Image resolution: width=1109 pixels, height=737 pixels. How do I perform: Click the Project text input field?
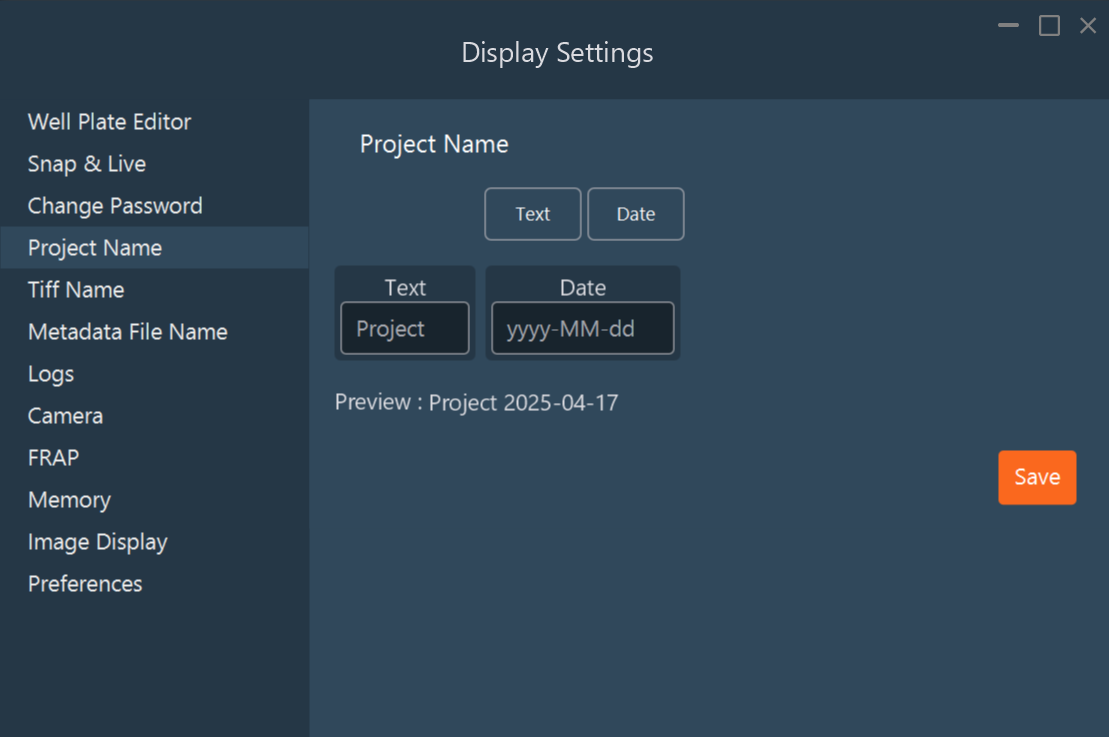click(404, 327)
